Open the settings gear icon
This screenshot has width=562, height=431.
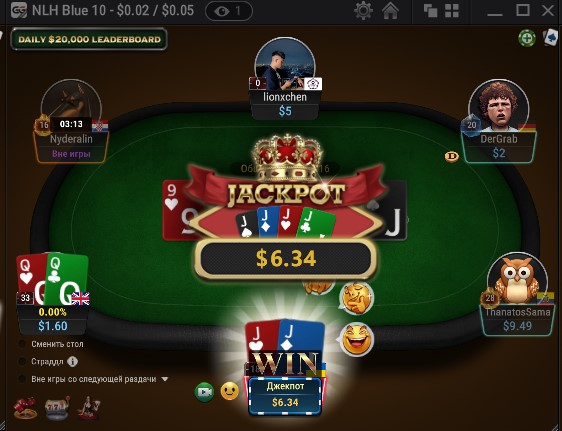click(x=363, y=10)
